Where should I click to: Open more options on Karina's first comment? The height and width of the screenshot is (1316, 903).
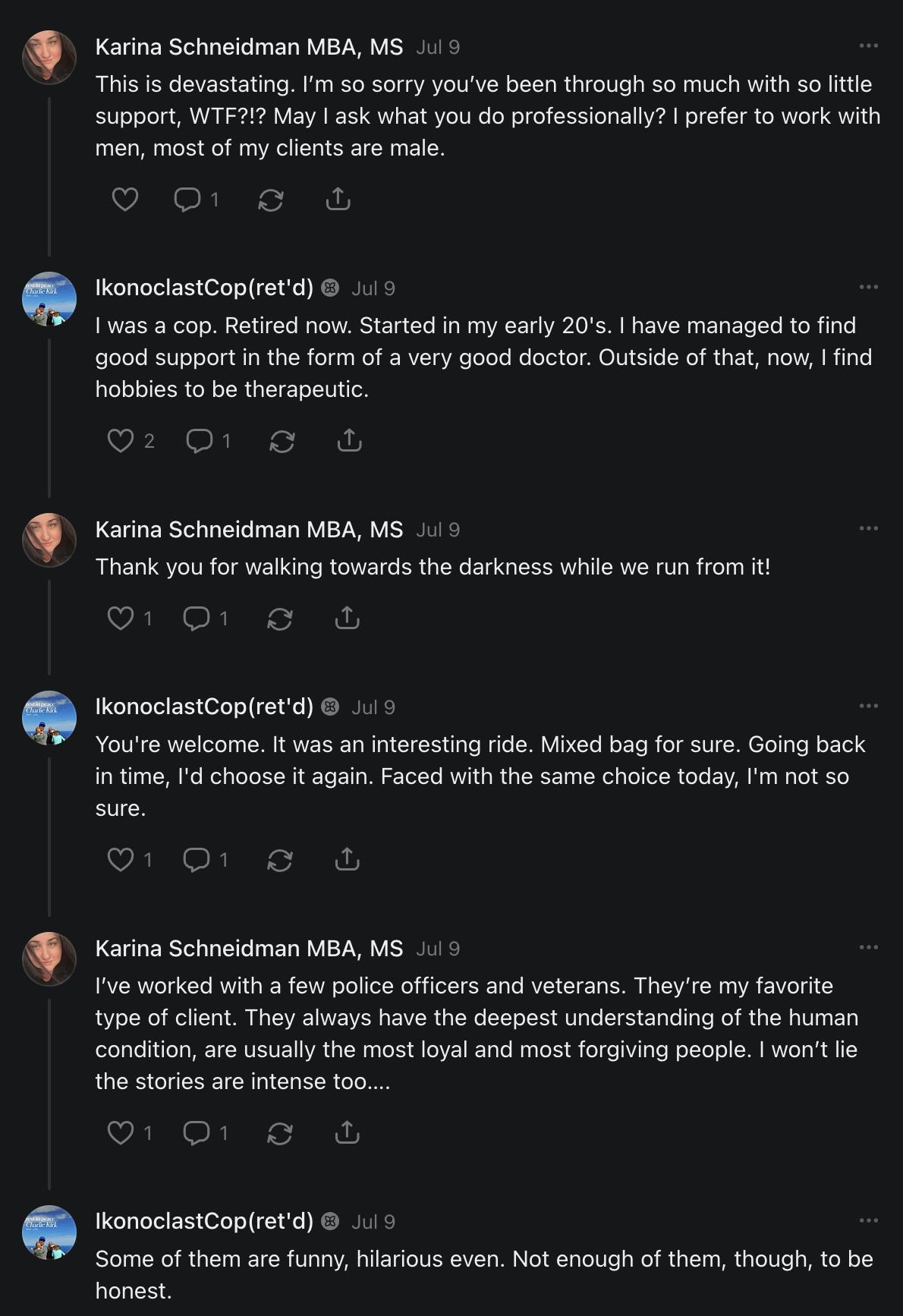[x=868, y=46]
